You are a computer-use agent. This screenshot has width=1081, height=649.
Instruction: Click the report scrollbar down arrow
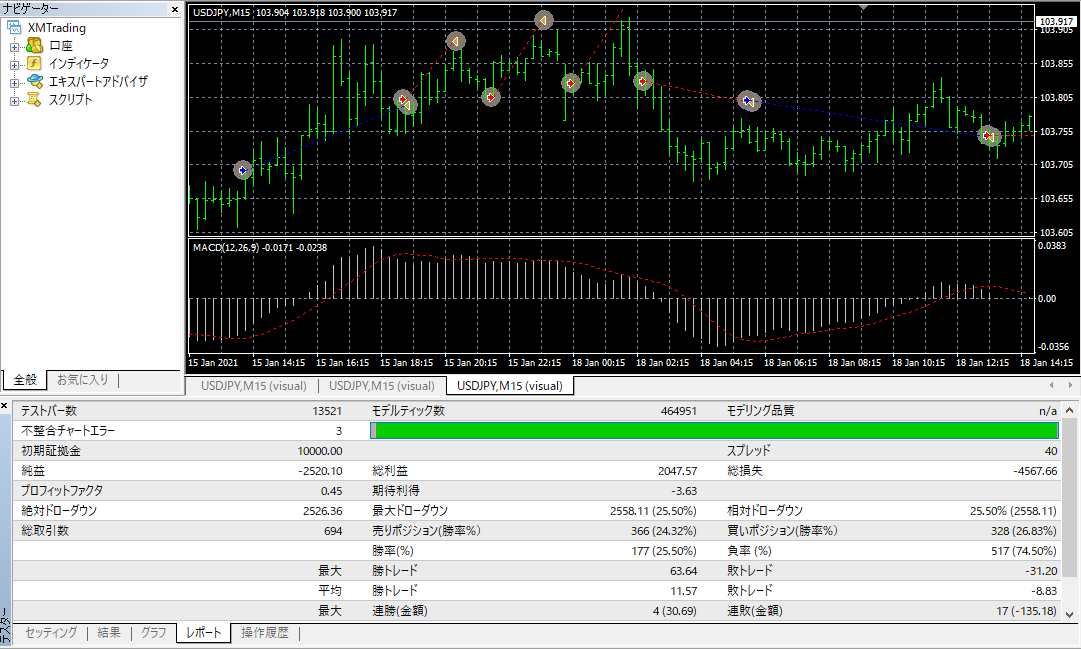point(1069,614)
